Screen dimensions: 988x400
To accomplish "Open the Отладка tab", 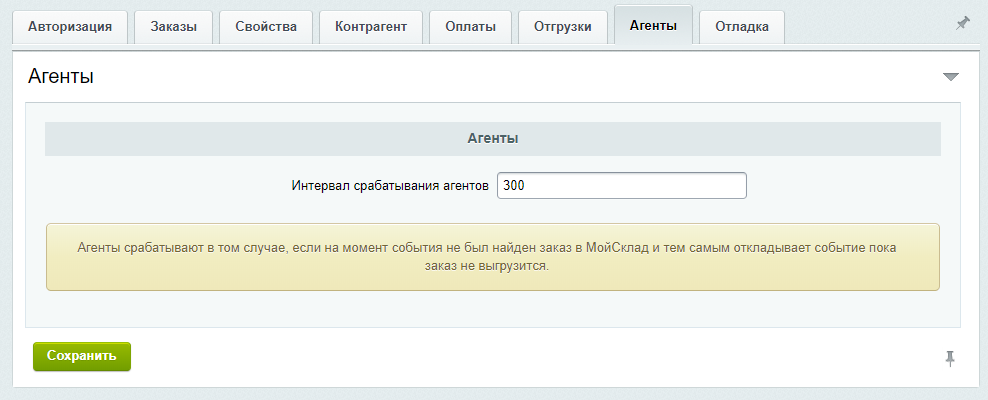I will [742, 27].
